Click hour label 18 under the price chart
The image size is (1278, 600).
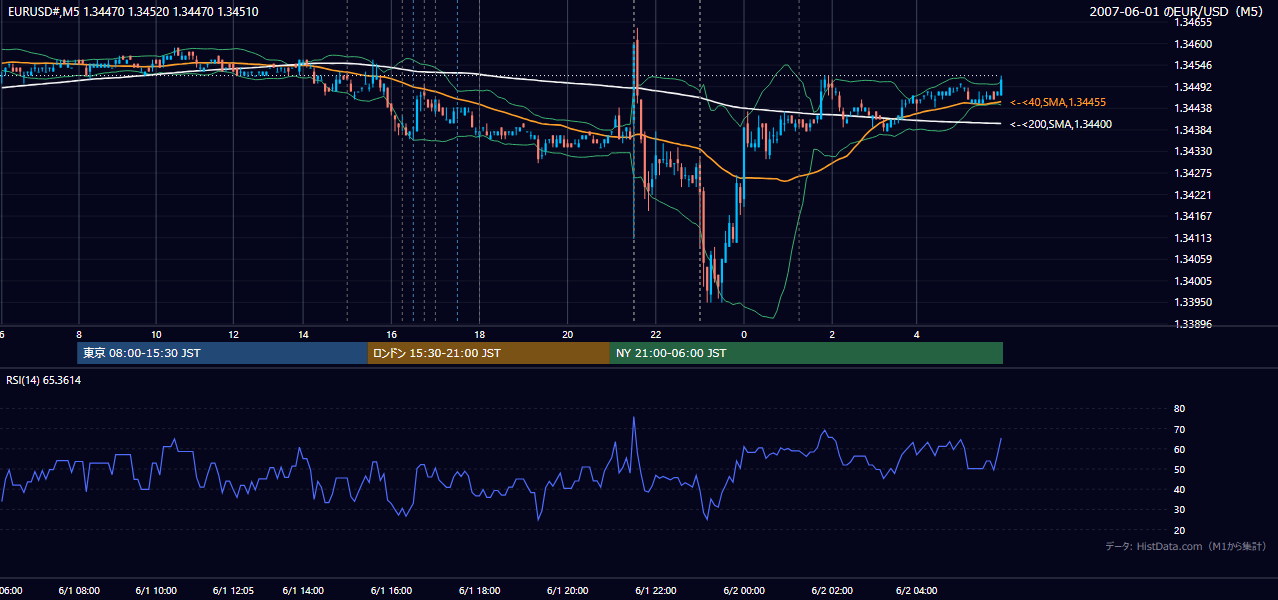pos(479,334)
